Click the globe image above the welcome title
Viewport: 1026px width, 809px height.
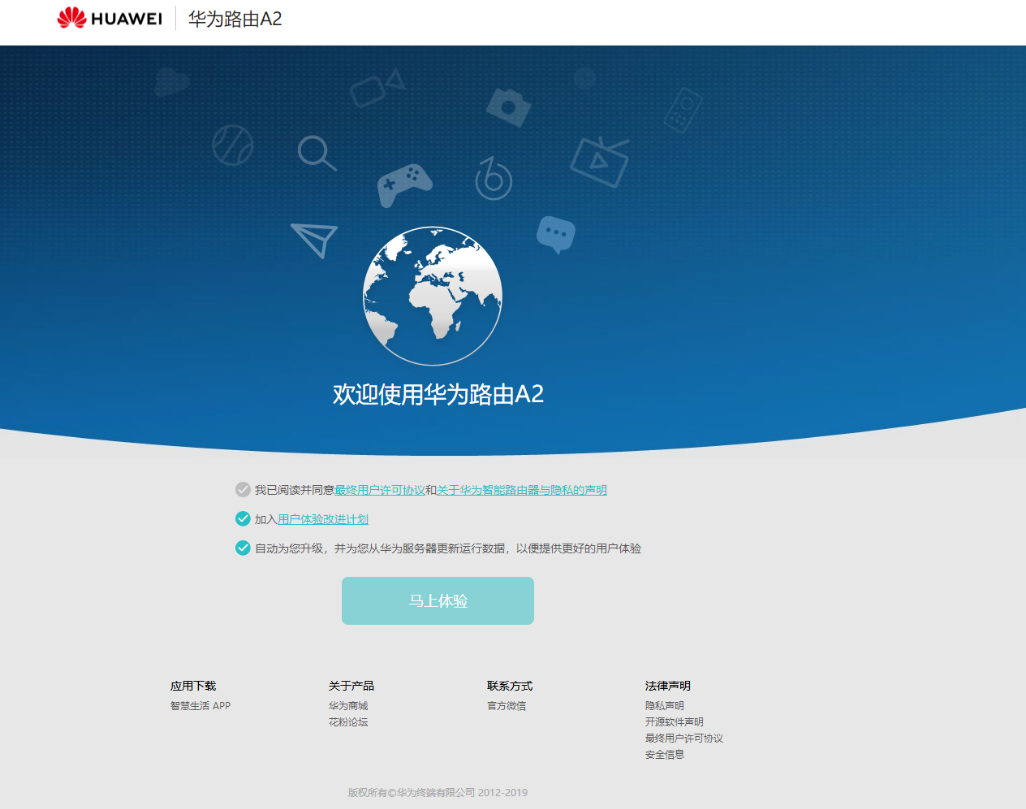[x=433, y=296]
